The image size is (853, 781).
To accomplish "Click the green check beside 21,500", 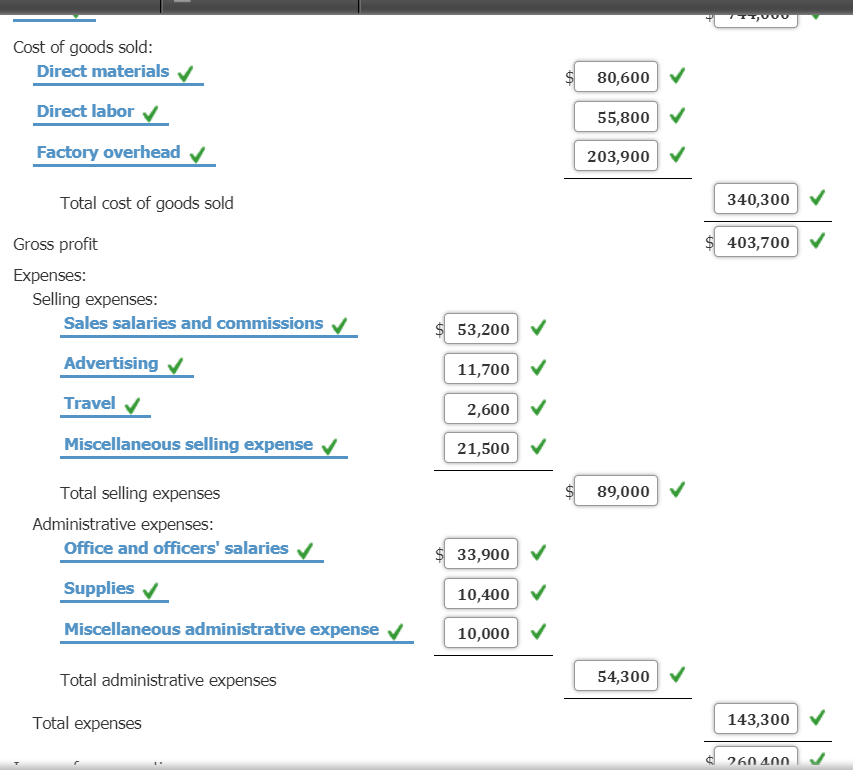I will pos(538,447).
